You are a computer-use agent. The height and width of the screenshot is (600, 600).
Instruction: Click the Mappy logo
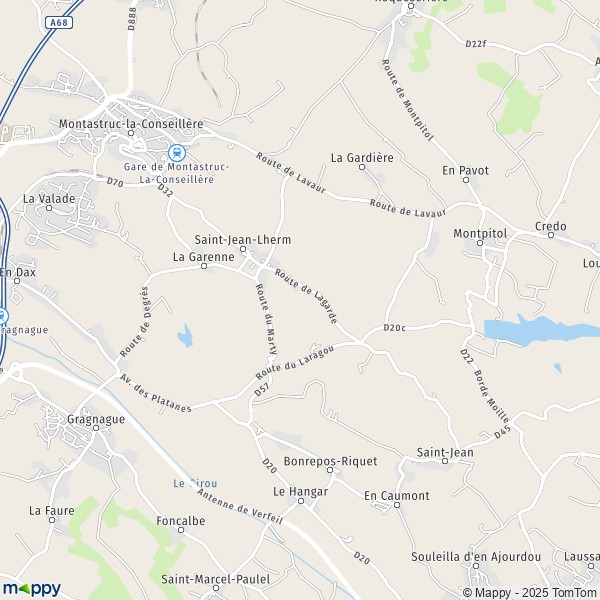[x=32, y=589]
